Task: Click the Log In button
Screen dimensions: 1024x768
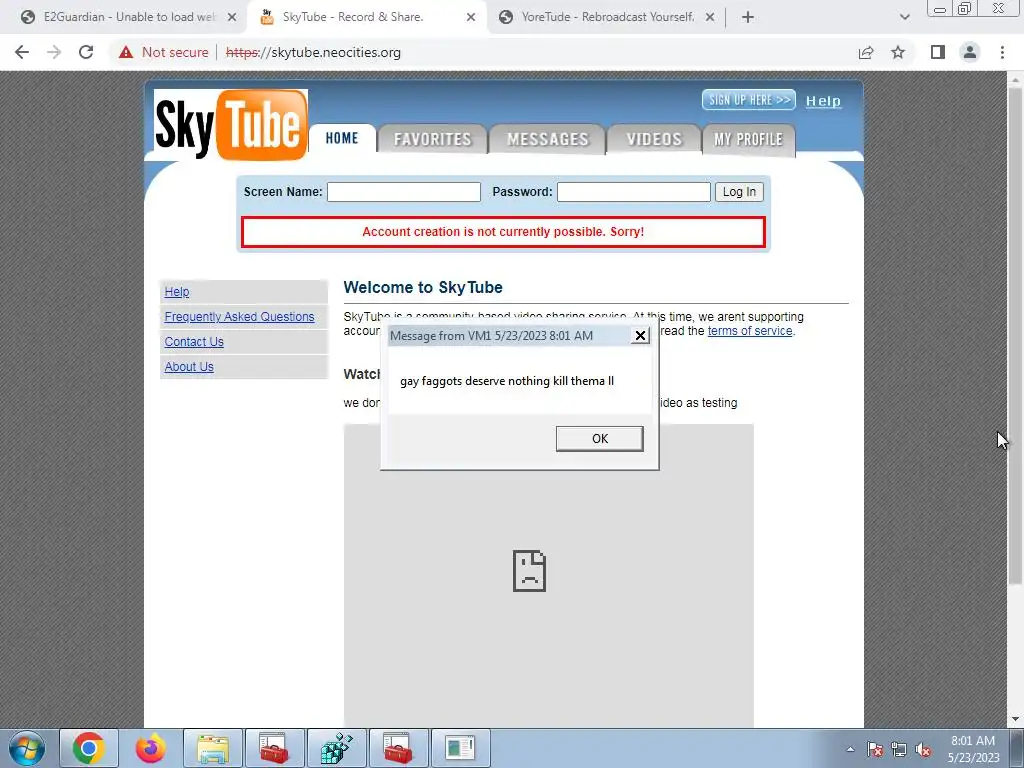Action: (x=739, y=192)
